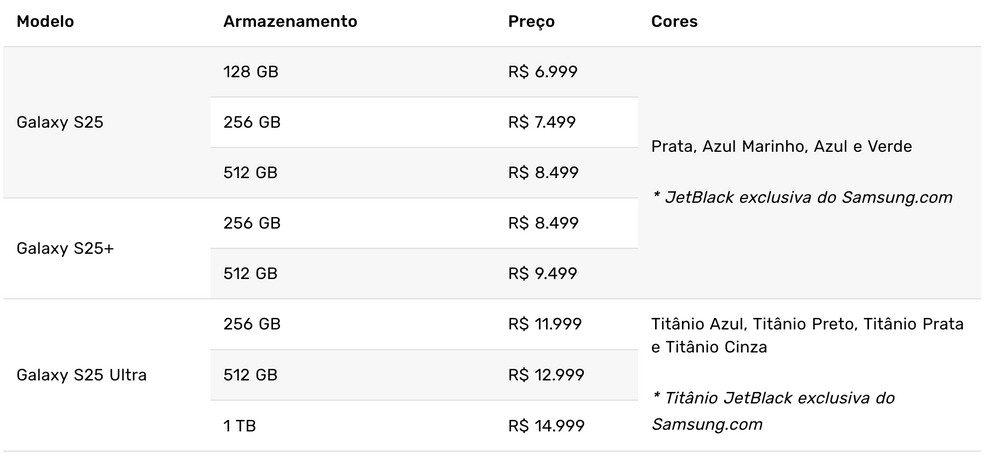Viewport: 1000px width, 466px height.
Task: Click the Cores column header
Action: coord(674,21)
